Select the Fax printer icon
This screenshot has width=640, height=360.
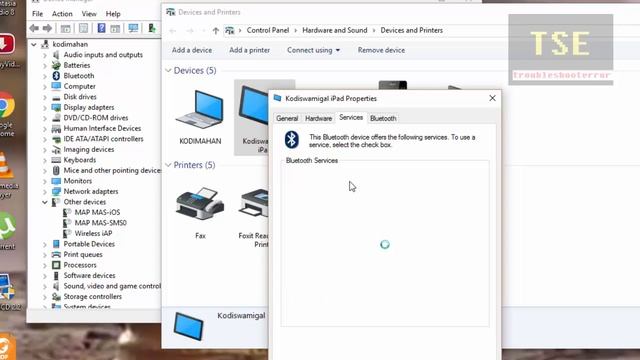click(200, 203)
